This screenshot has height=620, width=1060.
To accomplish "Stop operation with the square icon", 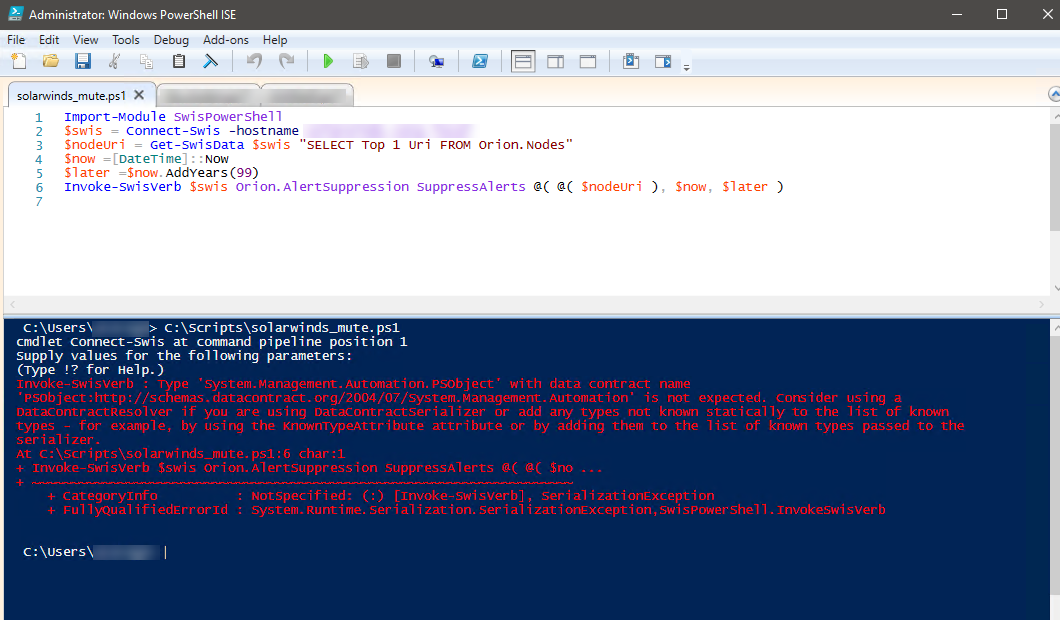I will [393, 62].
